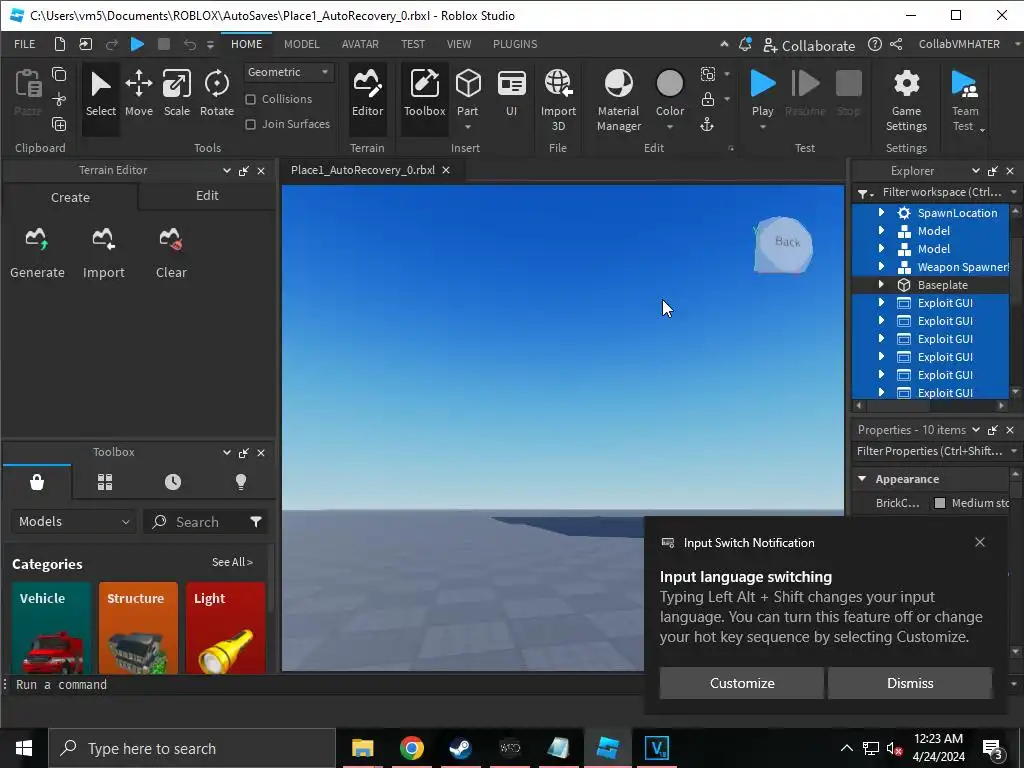Expand the Baseplate tree item

(881, 285)
